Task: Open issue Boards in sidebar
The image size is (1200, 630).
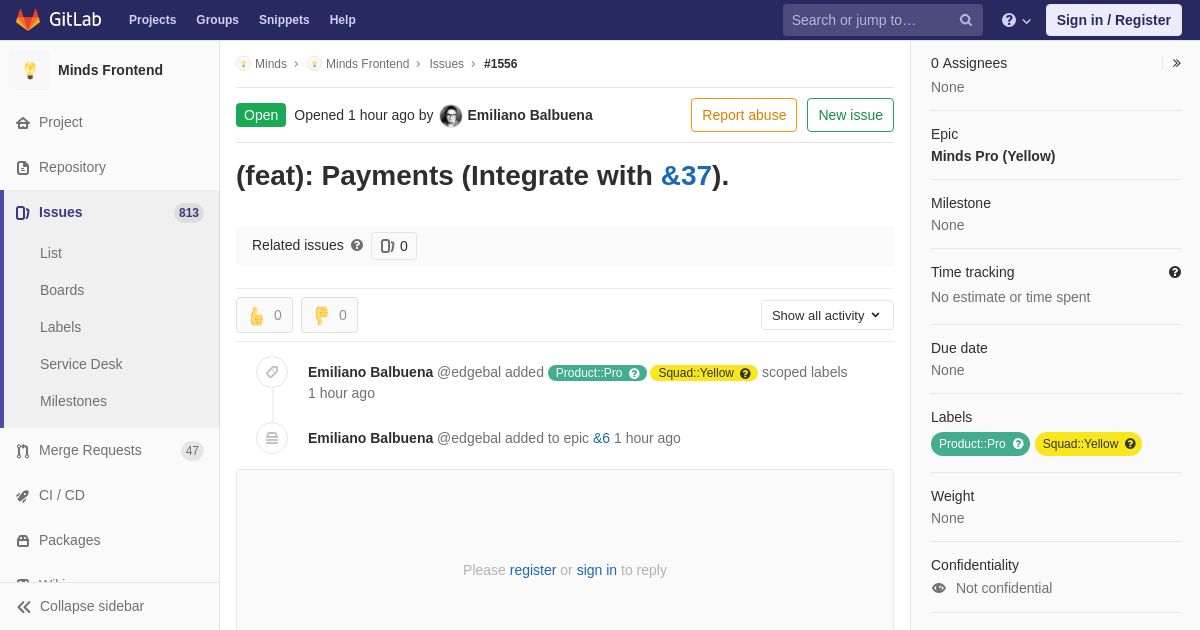Action: pyautogui.click(x=62, y=290)
